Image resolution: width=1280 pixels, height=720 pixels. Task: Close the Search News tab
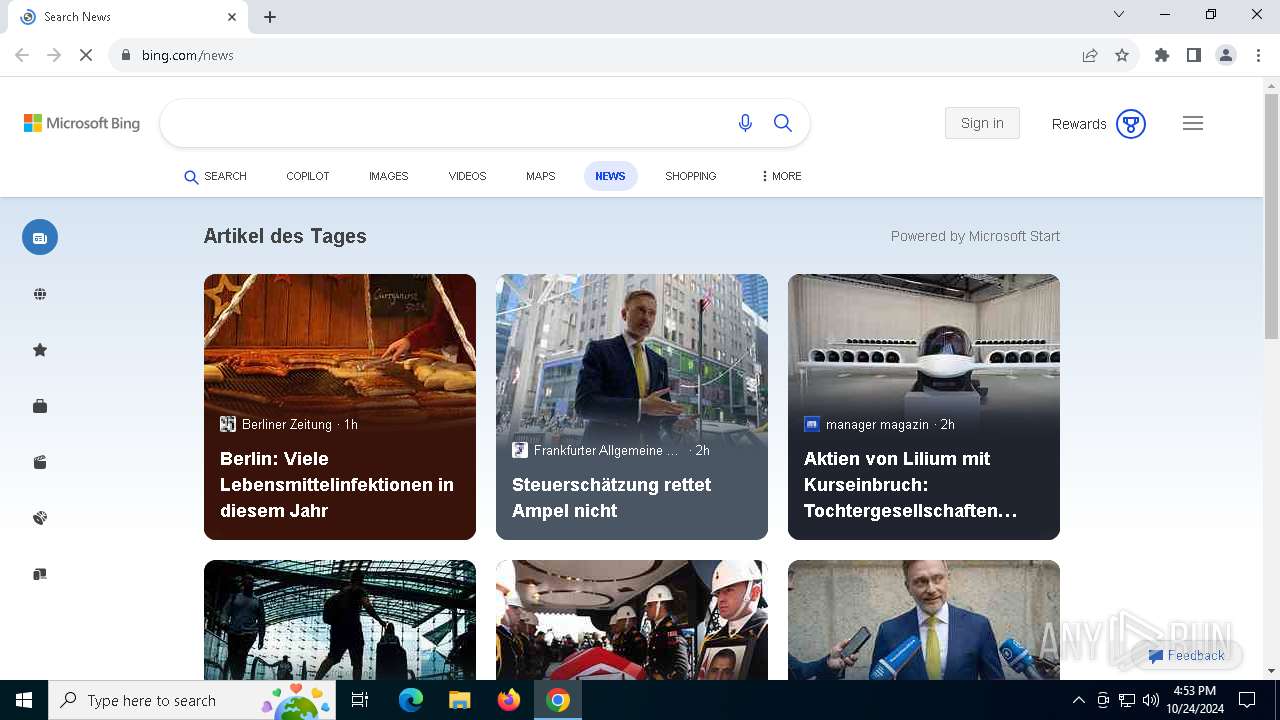click(232, 17)
